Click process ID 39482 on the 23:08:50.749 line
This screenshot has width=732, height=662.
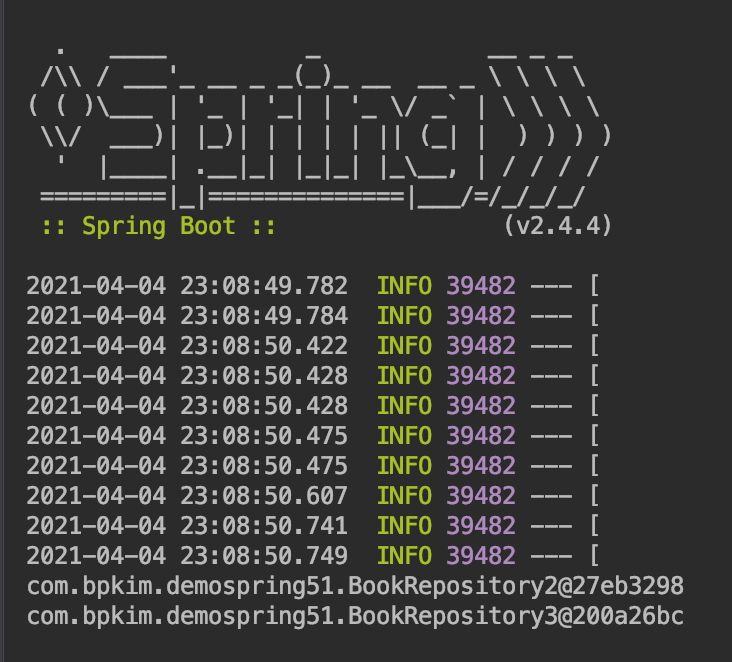click(x=481, y=556)
